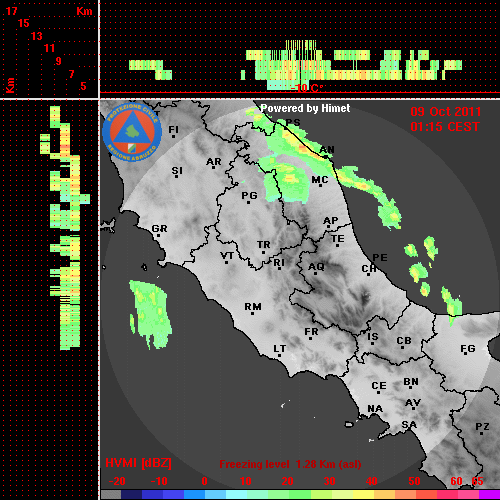Image resolution: width=500 pixels, height=500 pixels.
Task: Pick the gray swatch at the color bar start
Action: (x=111, y=495)
